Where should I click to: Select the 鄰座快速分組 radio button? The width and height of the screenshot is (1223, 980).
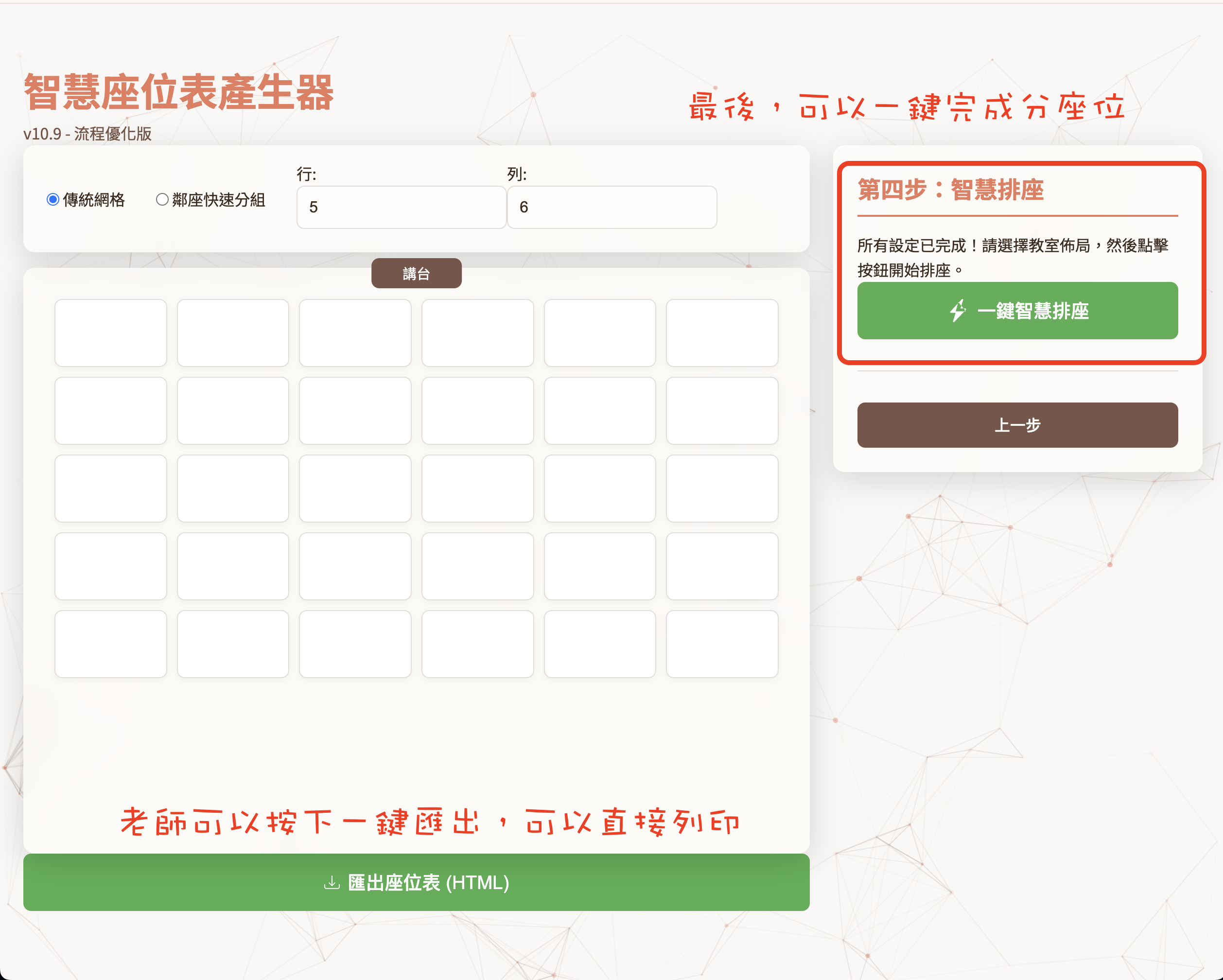pos(162,200)
